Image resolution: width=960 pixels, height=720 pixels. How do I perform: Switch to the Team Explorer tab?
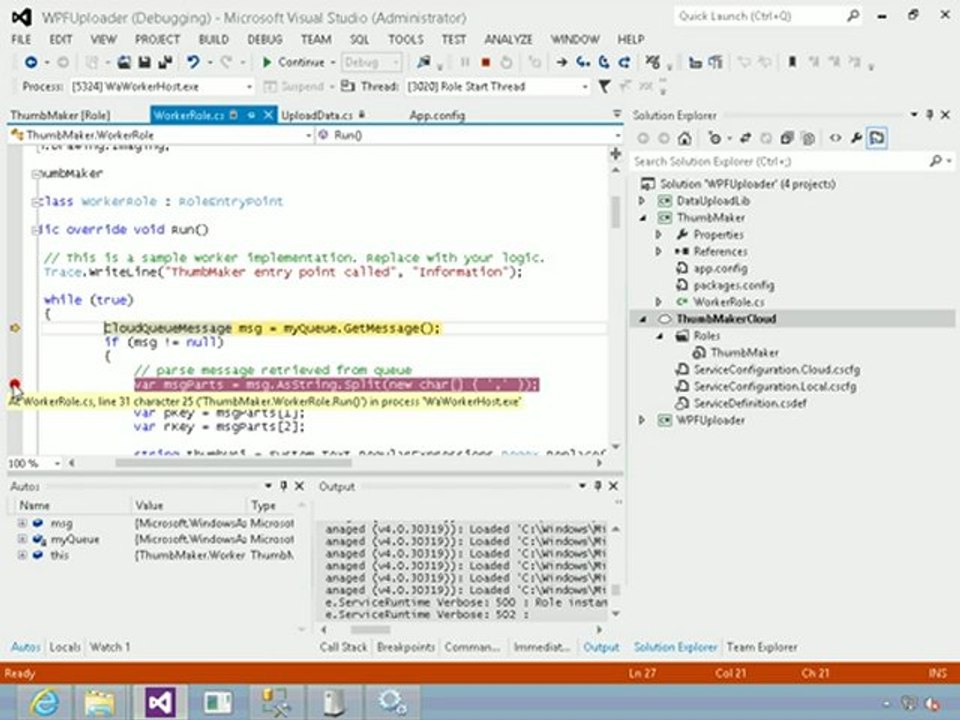(x=762, y=647)
